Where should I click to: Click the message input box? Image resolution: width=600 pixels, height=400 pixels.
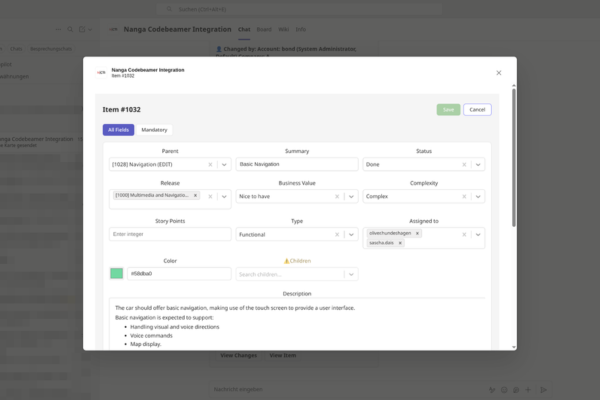(344, 389)
